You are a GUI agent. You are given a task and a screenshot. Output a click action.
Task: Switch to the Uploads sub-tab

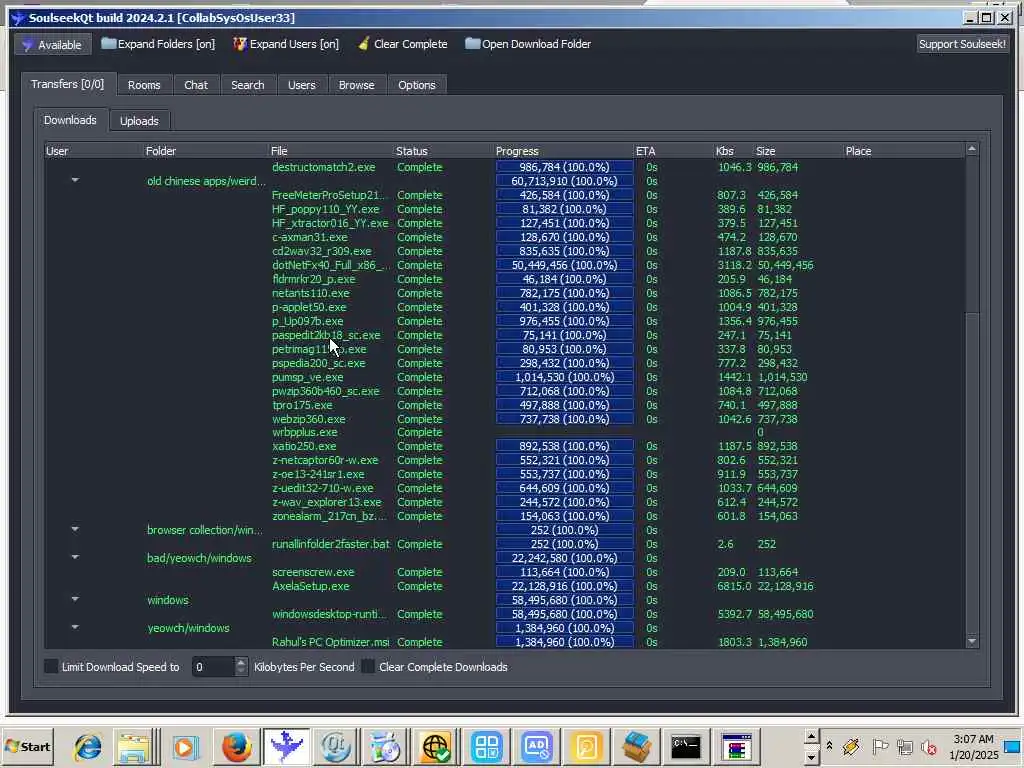(139, 121)
